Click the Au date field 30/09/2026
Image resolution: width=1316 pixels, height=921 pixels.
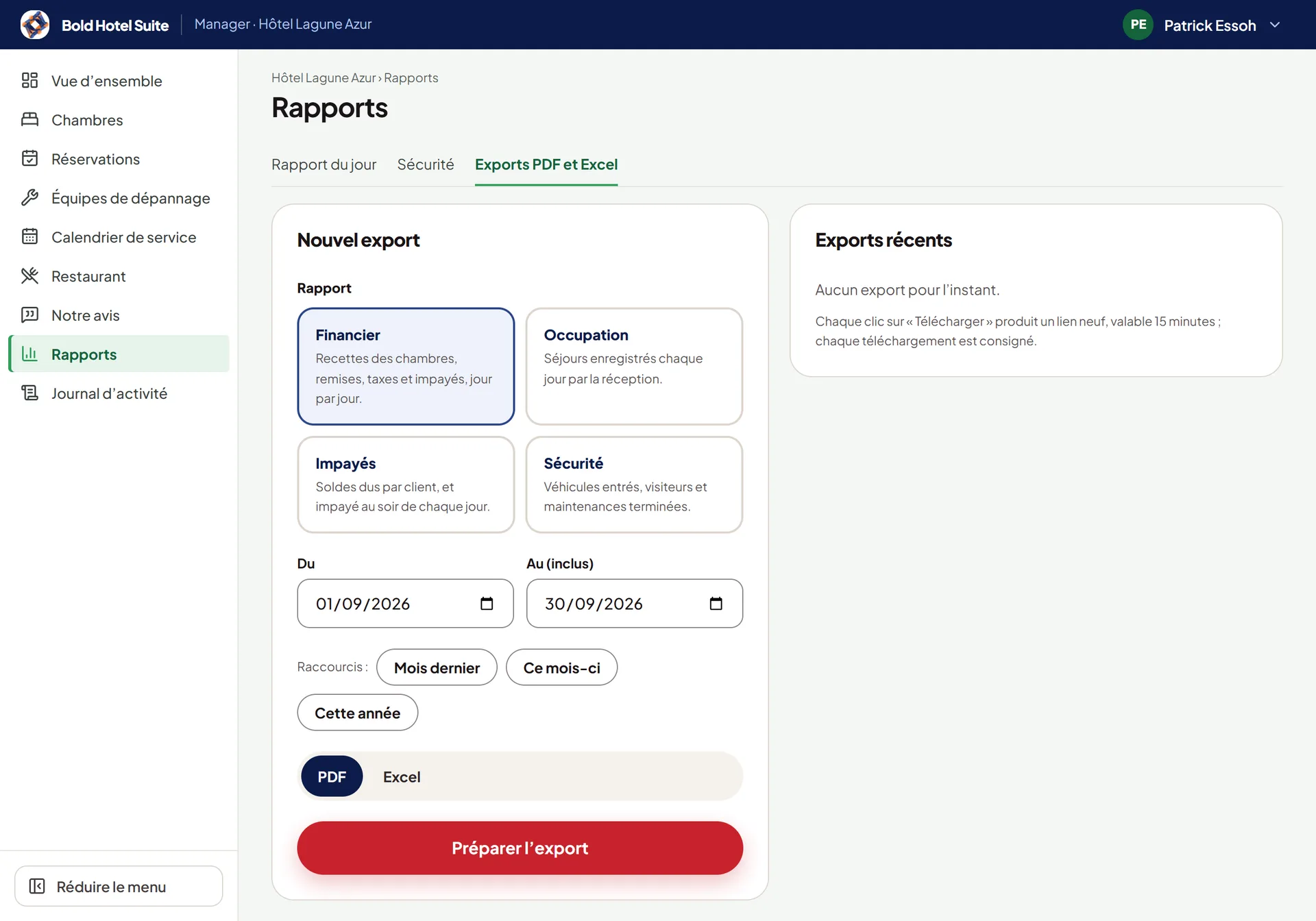tap(634, 604)
